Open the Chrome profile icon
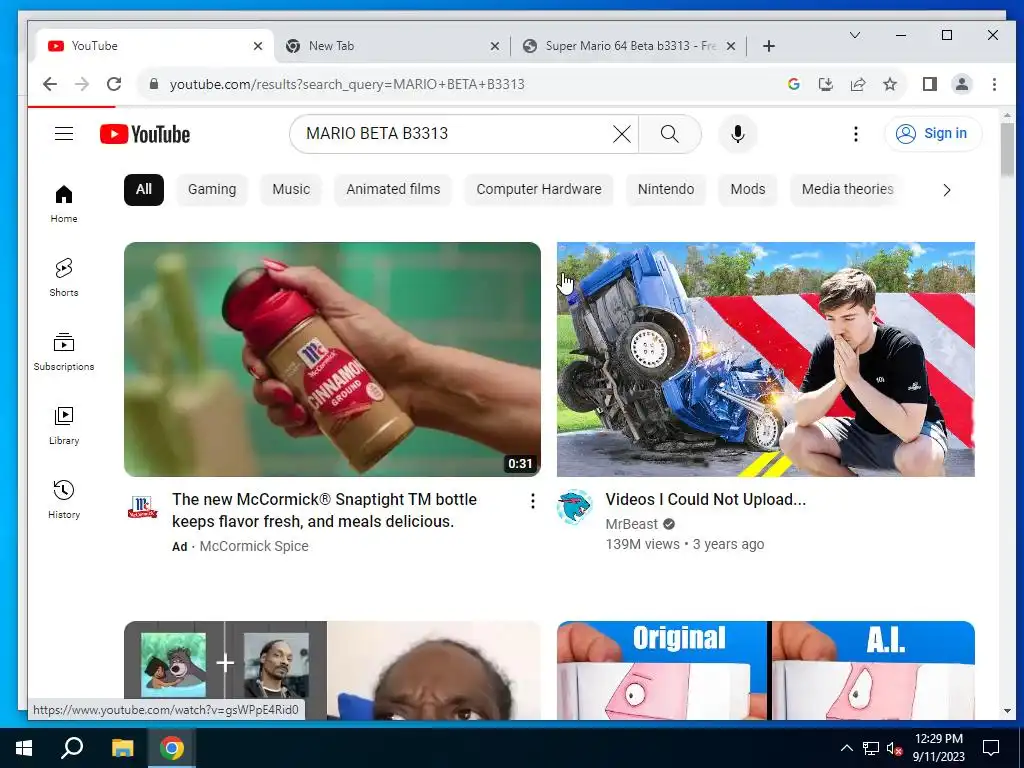The width and height of the screenshot is (1024, 768). pos(962,84)
